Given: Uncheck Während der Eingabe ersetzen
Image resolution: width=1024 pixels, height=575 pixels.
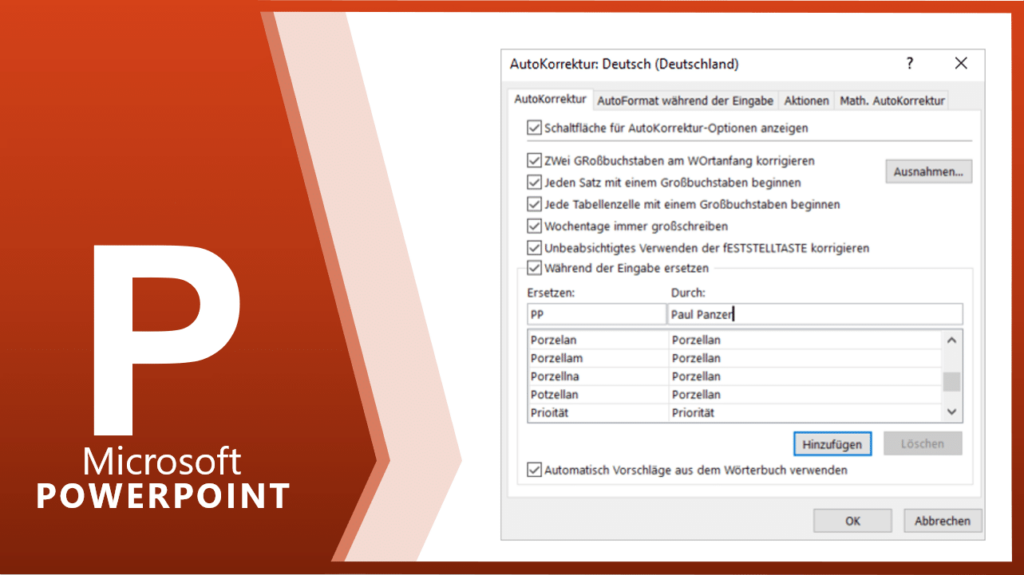Looking at the screenshot, I should tap(534, 268).
